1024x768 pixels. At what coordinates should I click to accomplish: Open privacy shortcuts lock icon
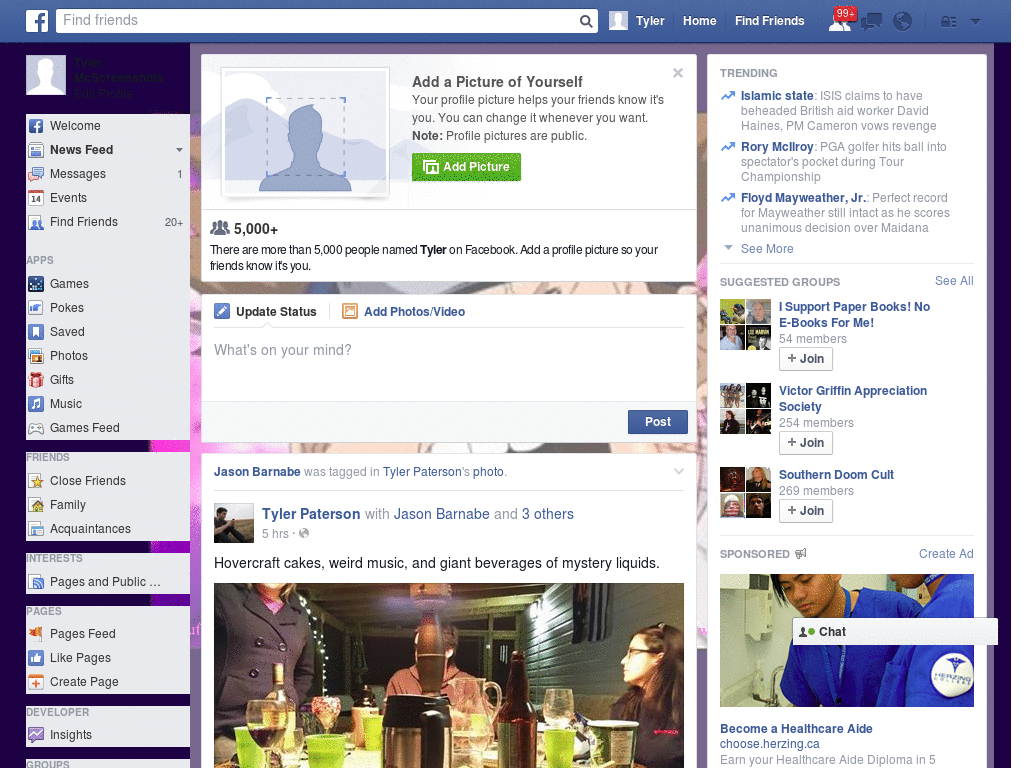(948, 22)
